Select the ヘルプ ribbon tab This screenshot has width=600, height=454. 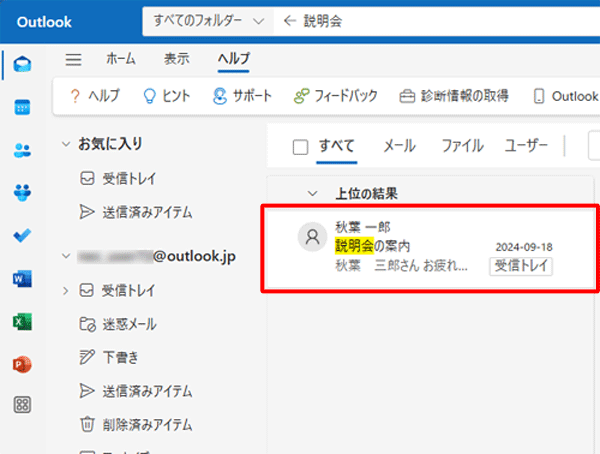tap(233, 59)
